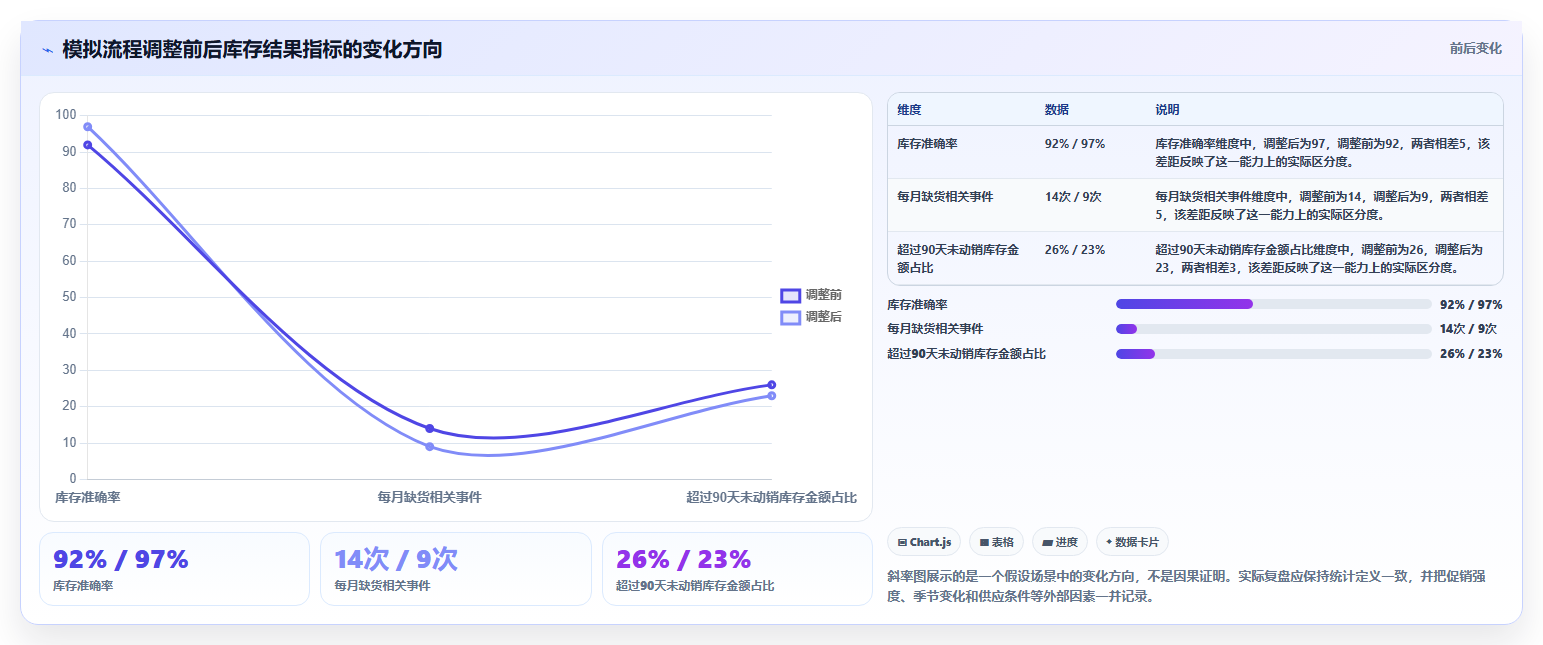Click the footnote starting 斜率图展示的是
The width and height of the screenshot is (1543, 645).
[x=1188, y=586]
